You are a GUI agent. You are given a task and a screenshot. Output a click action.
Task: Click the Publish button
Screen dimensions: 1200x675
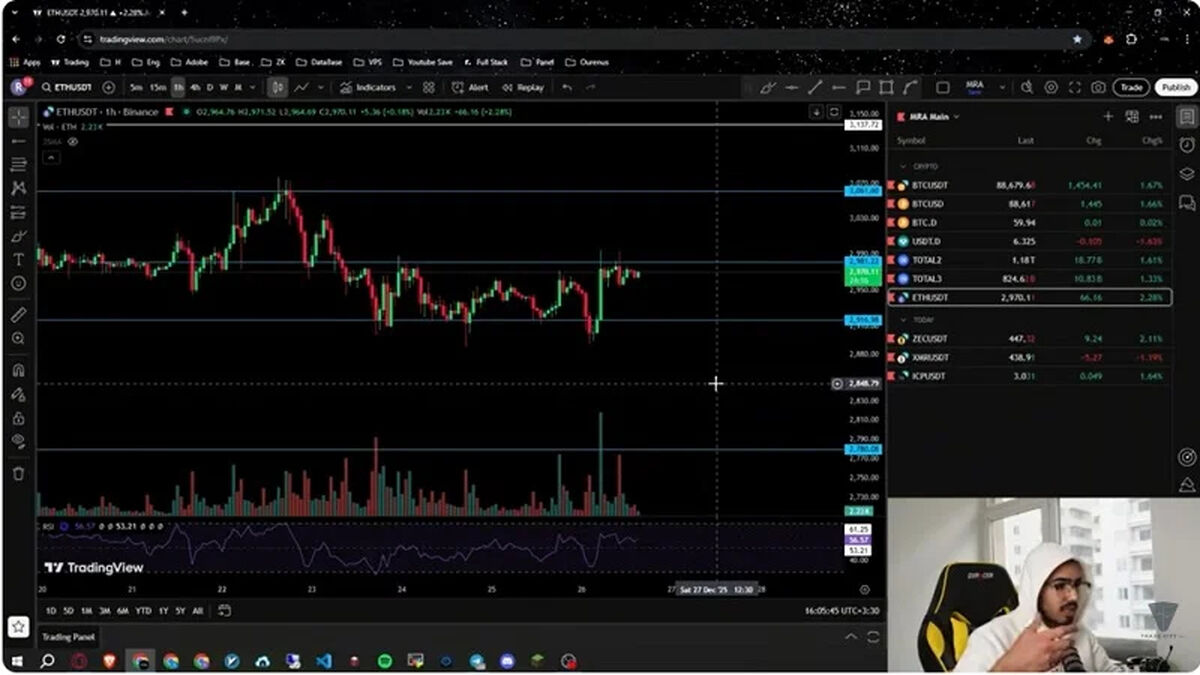(x=1176, y=87)
